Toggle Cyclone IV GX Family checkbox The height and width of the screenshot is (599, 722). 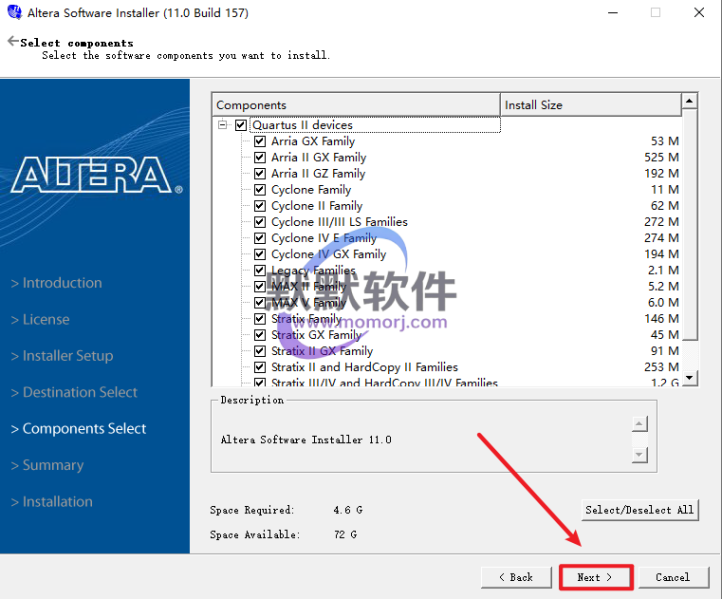[260, 254]
